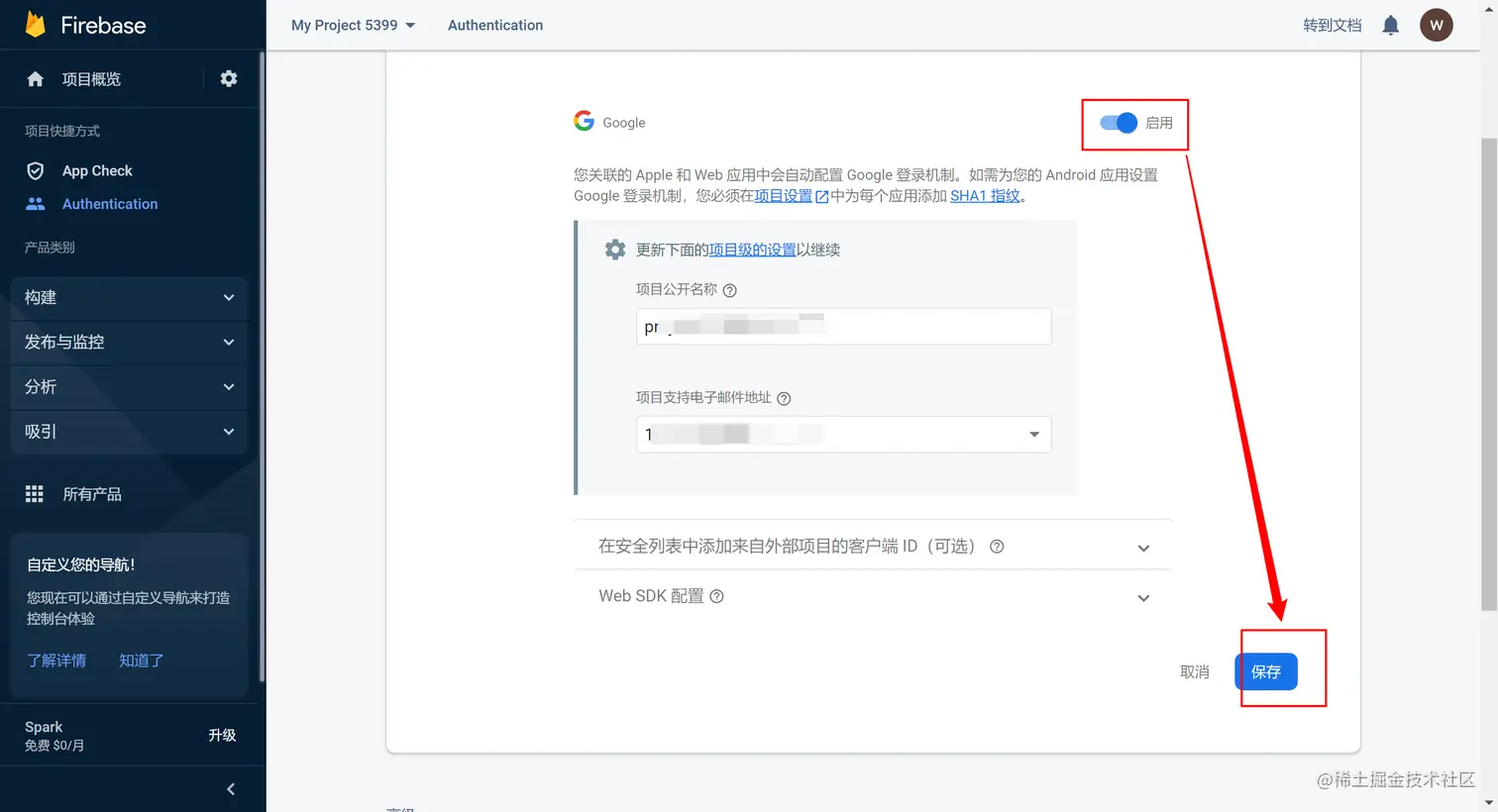Click 升级 to upgrade Spark plan
The image size is (1498, 812).
click(222, 735)
